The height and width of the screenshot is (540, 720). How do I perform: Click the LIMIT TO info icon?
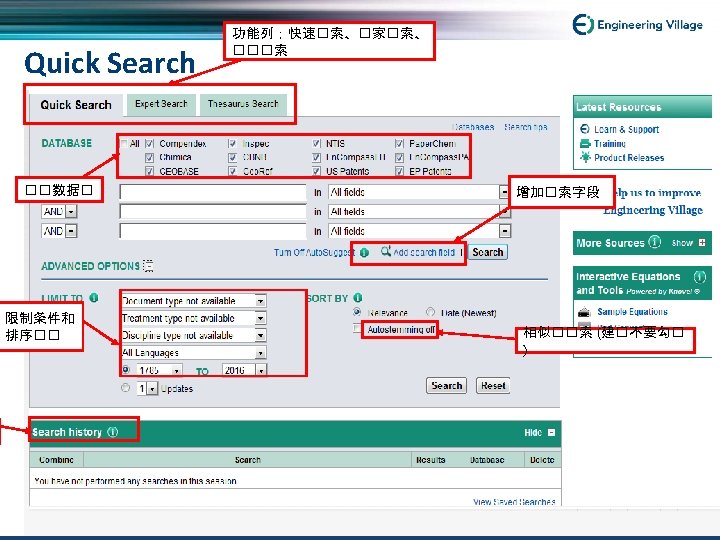coord(94,298)
